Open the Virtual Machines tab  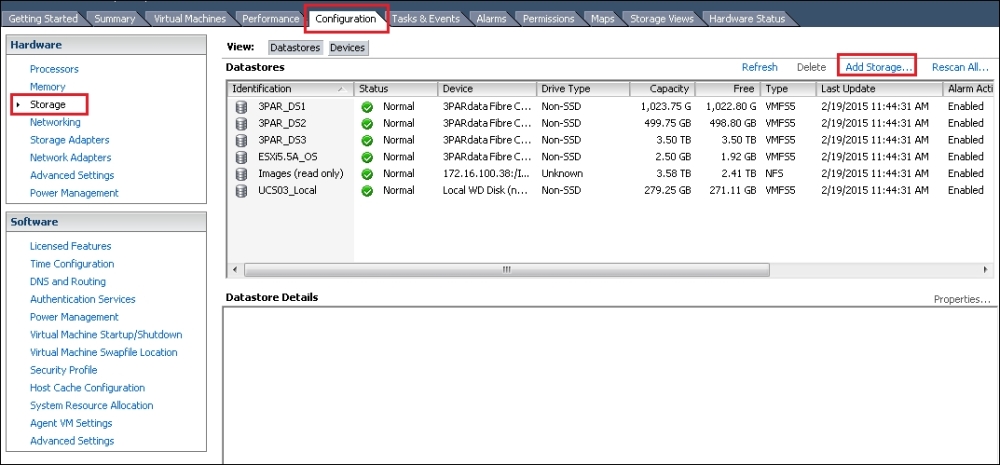(x=189, y=19)
